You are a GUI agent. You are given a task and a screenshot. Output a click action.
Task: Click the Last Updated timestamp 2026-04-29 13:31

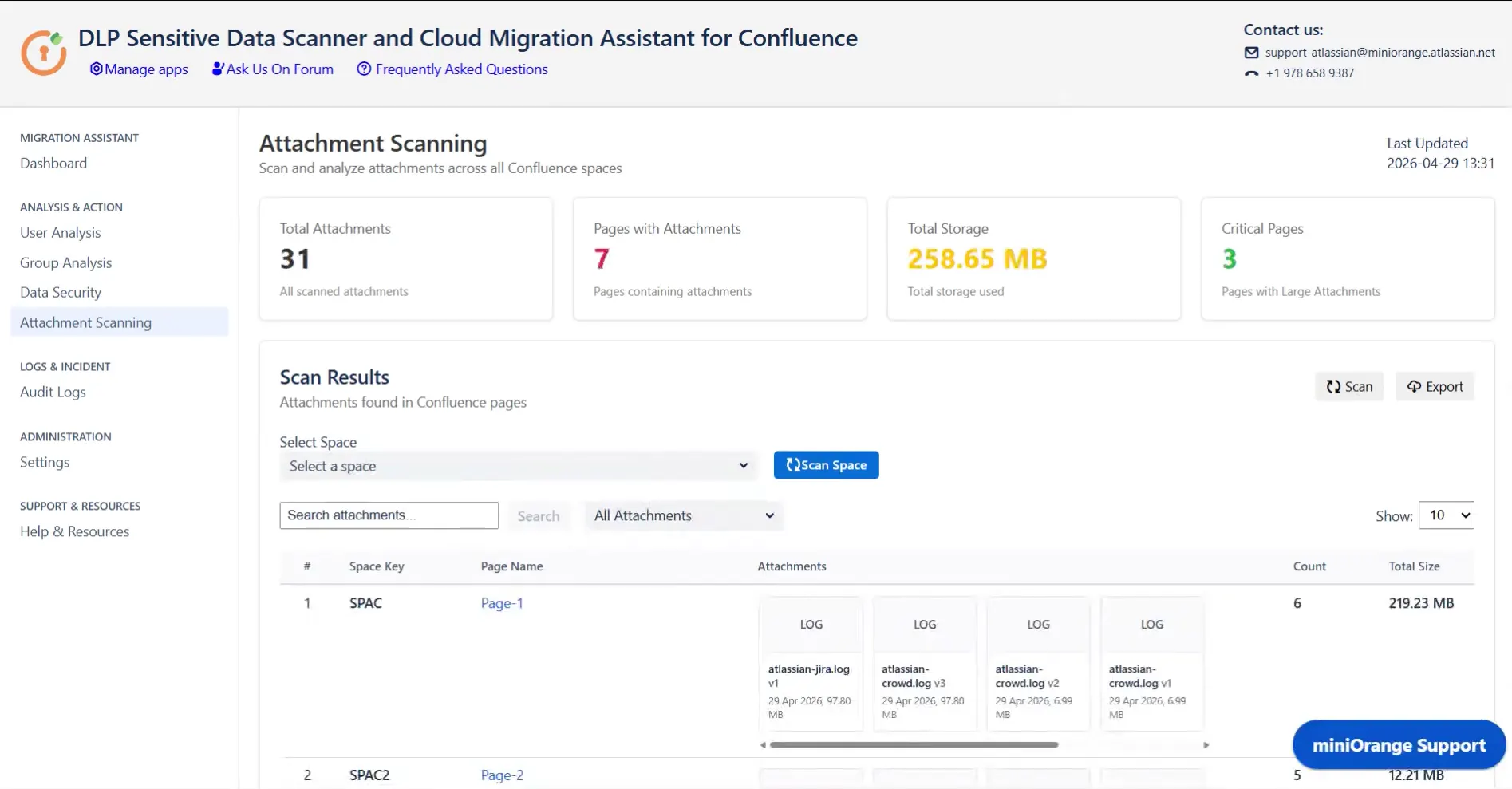pyautogui.click(x=1440, y=164)
